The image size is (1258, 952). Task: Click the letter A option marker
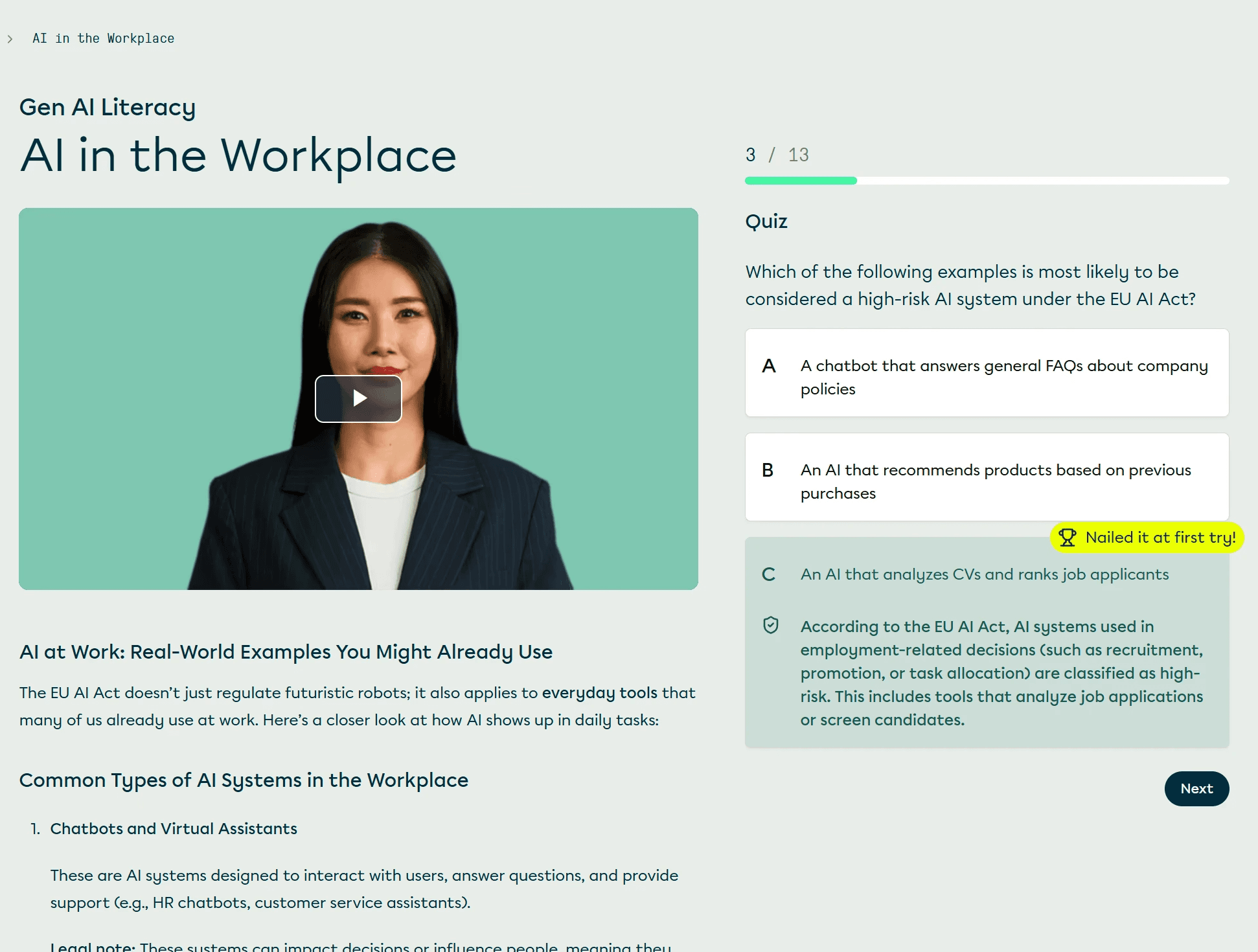click(768, 367)
